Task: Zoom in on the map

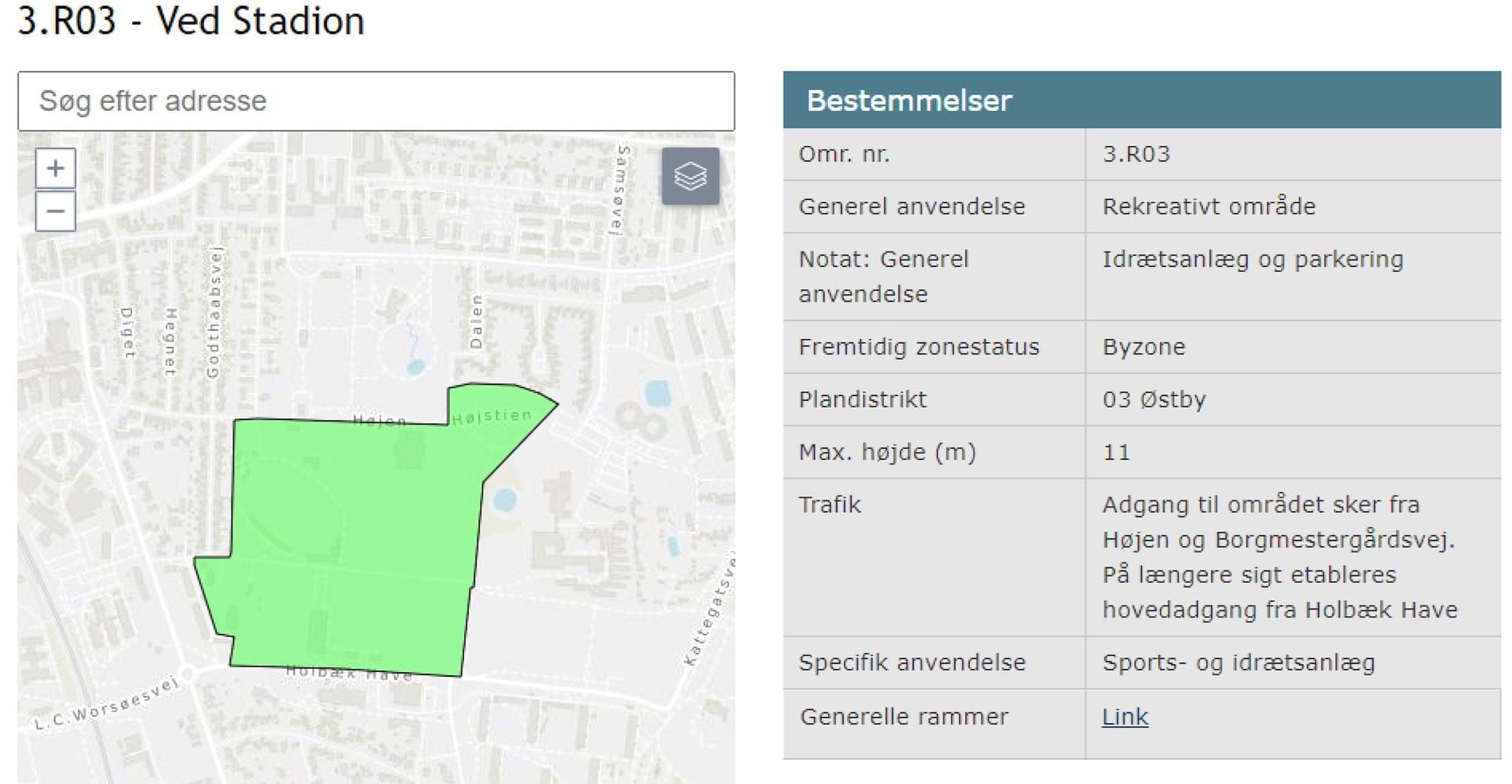Action: [55, 168]
